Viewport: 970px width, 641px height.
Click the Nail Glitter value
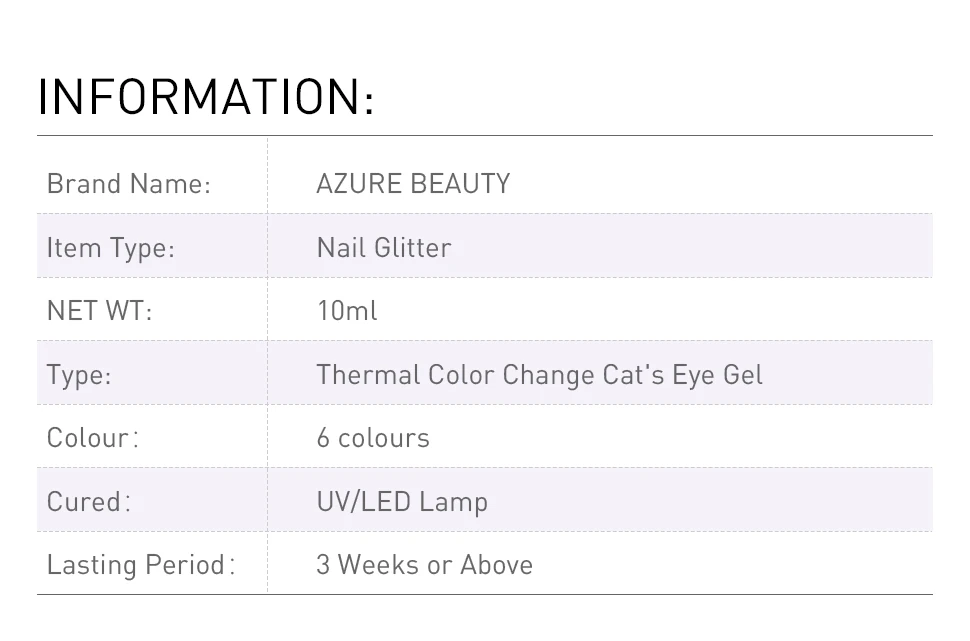click(384, 247)
